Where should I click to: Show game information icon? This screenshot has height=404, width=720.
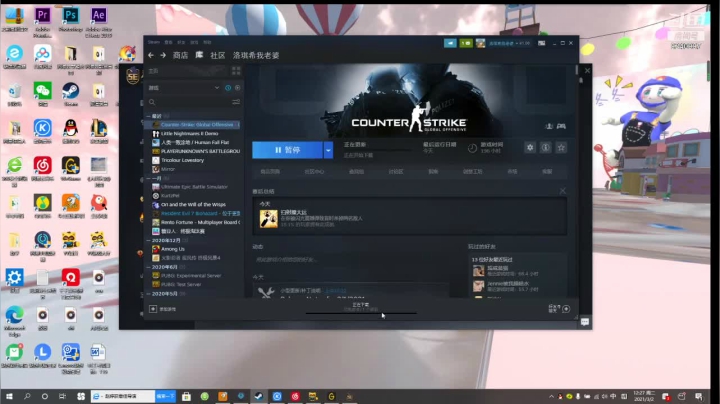(546, 147)
